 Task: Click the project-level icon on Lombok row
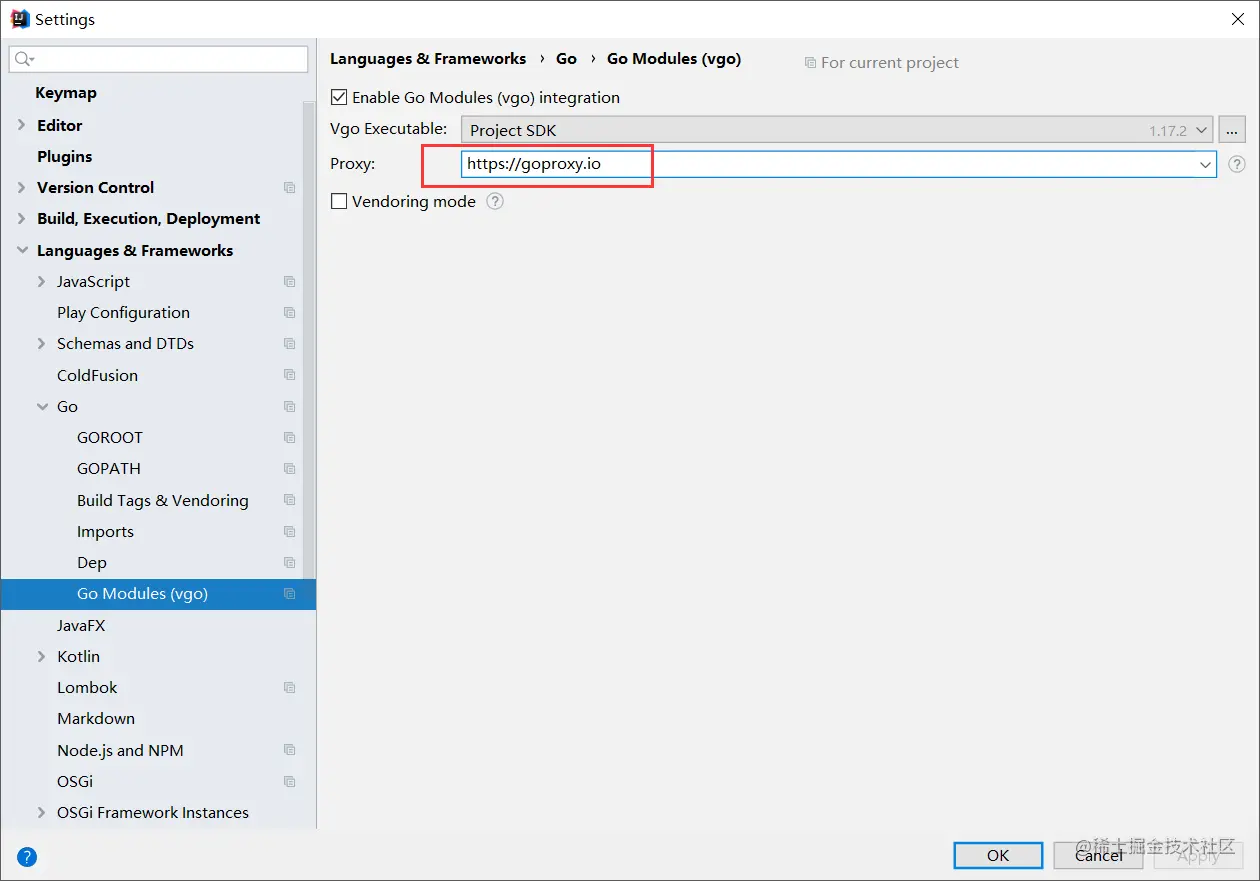pos(290,688)
